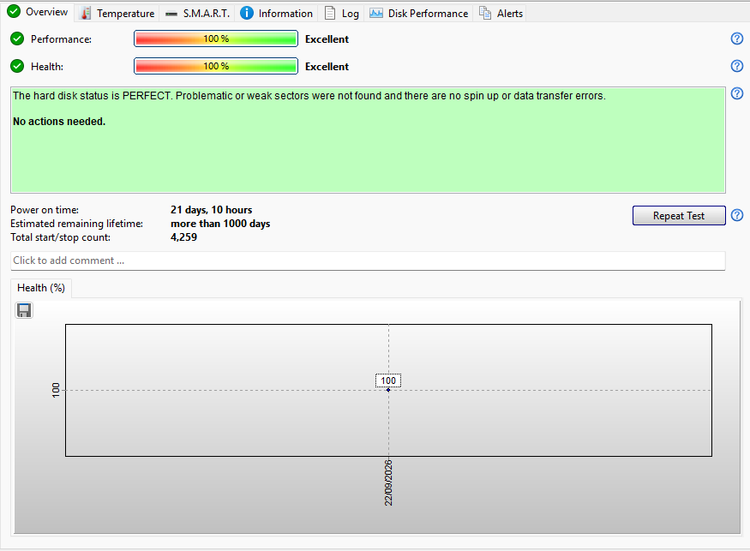This screenshot has height=551, width=750.
Task: Switch to the S.M.A.R.T. tab
Action: tap(197, 13)
